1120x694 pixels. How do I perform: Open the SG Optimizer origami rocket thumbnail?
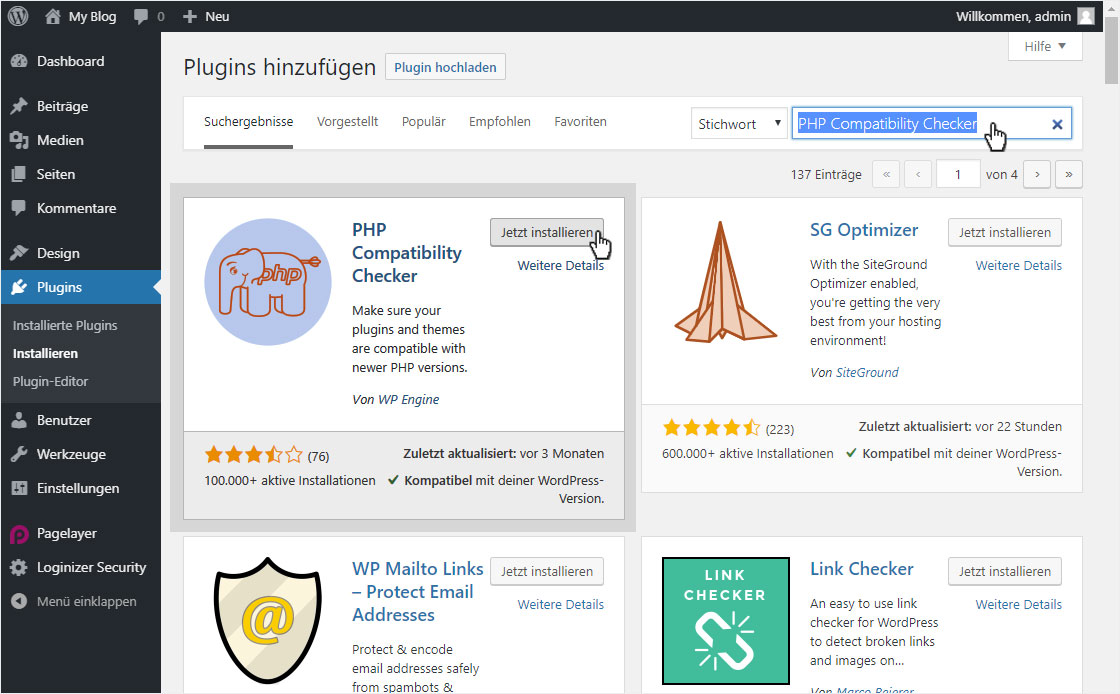[x=726, y=282]
